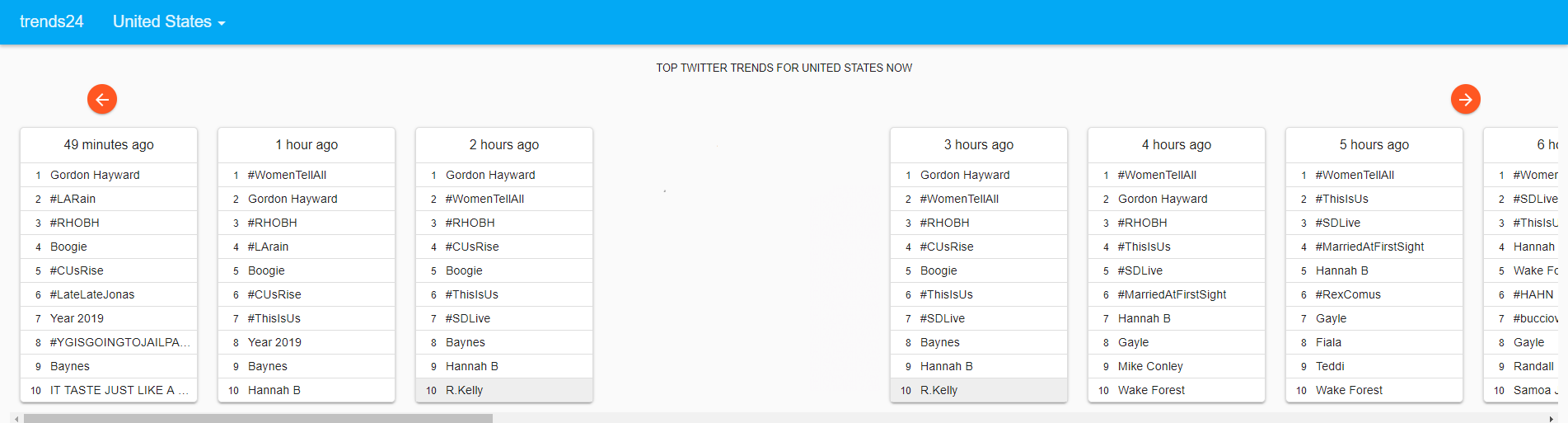Click Wake Forest in 4 hours ago list
The width and height of the screenshot is (1568, 423).
(x=1151, y=390)
